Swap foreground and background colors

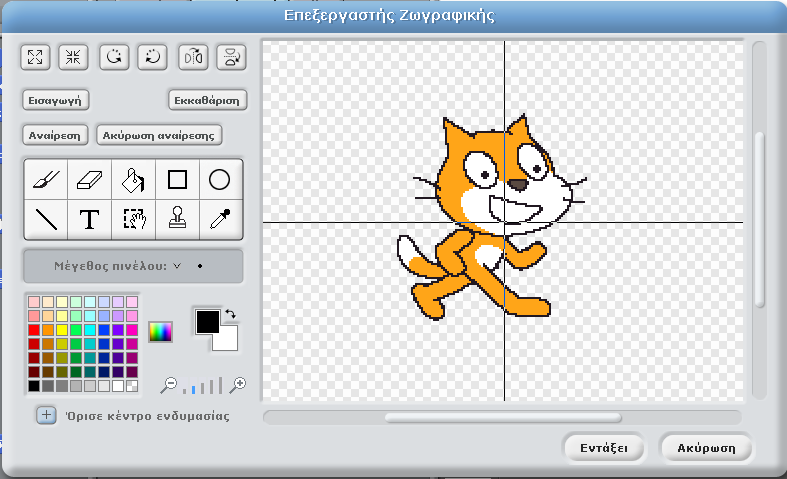point(230,314)
